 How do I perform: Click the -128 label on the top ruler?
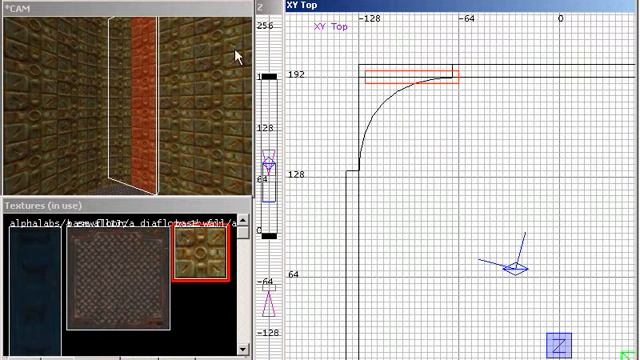(x=369, y=18)
